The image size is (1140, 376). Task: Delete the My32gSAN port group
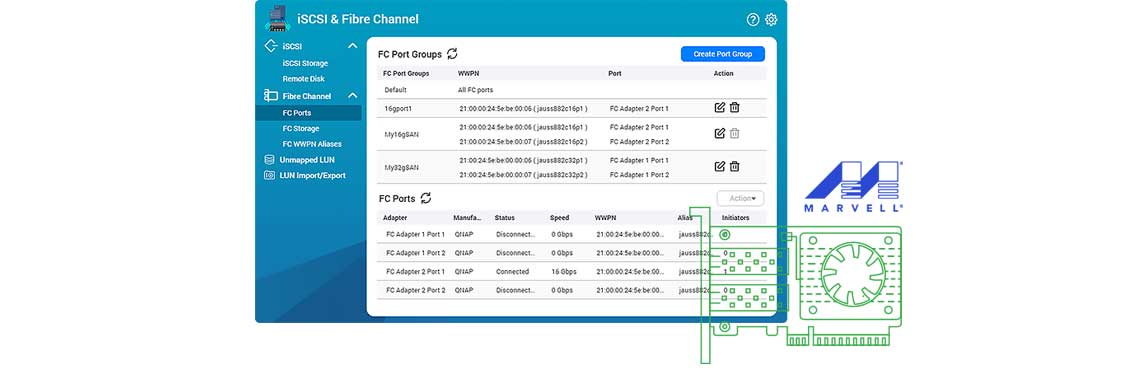click(x=735, y=167)
